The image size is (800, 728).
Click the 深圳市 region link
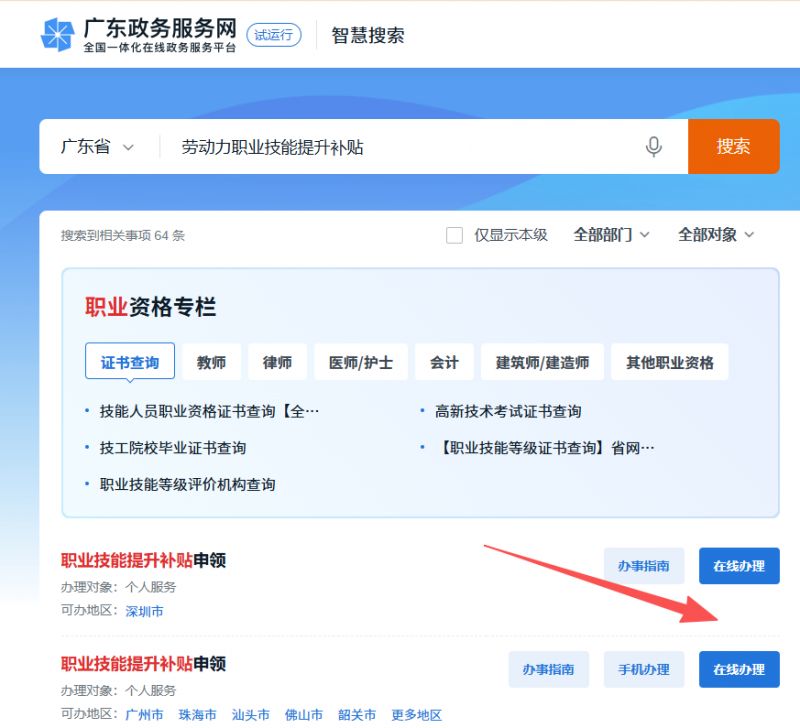click(144, 611)
